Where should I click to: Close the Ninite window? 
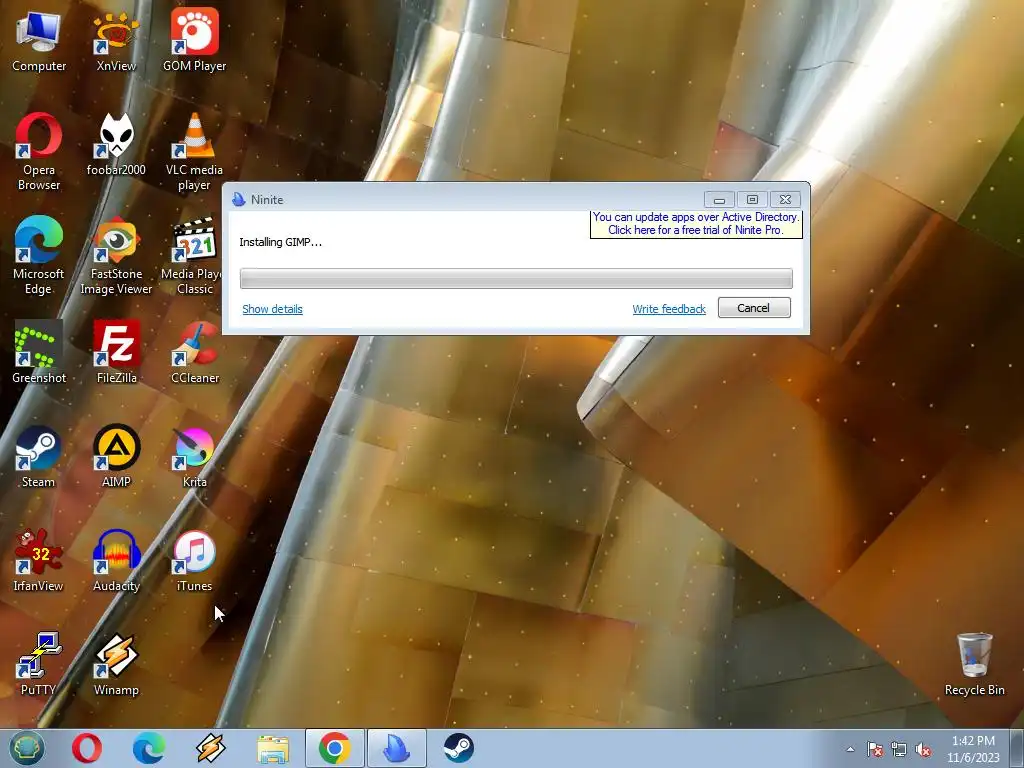[786, 199]
